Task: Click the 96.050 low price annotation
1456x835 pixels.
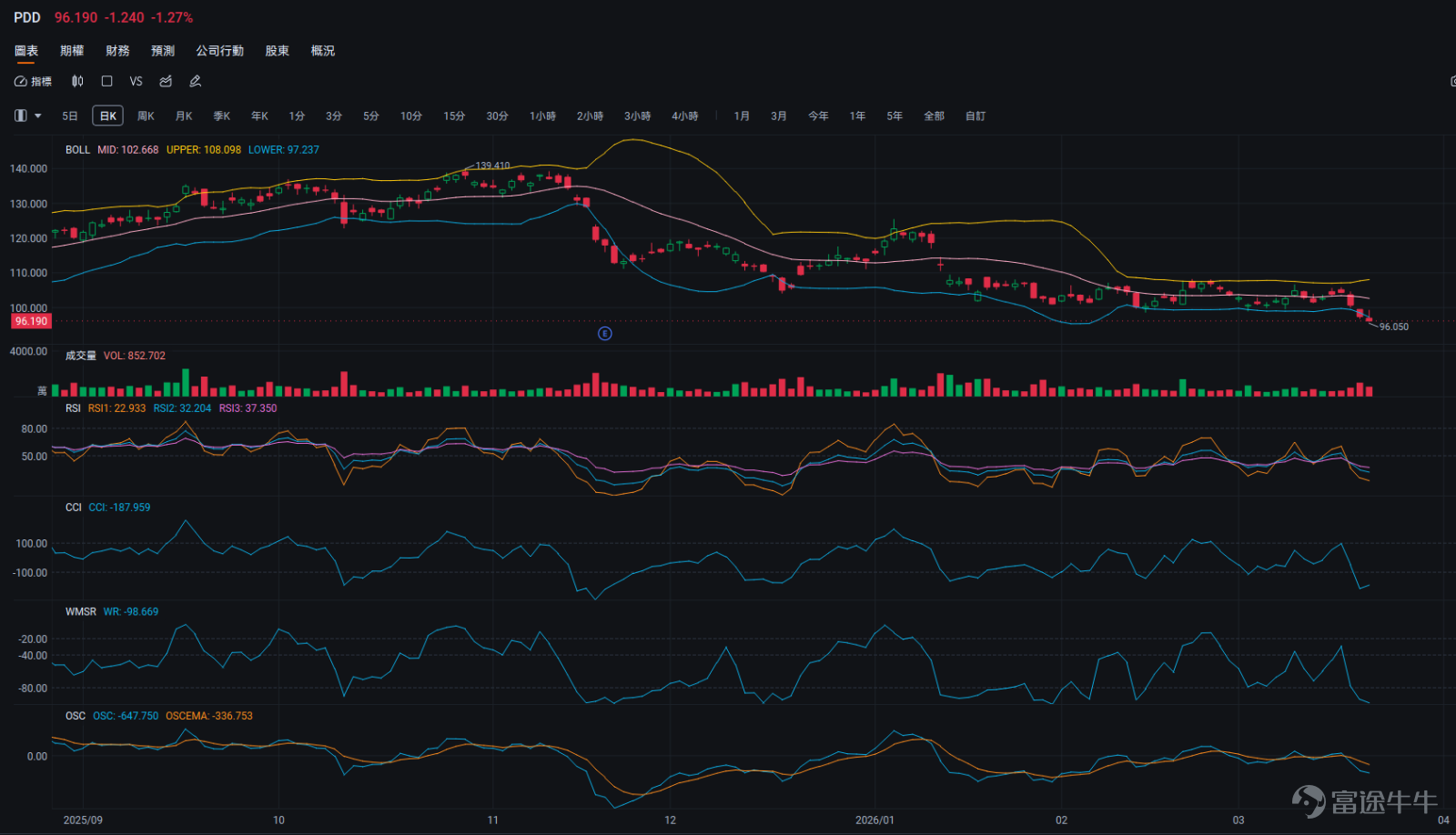Action: pyautogui.click(x=1394, y=327)
